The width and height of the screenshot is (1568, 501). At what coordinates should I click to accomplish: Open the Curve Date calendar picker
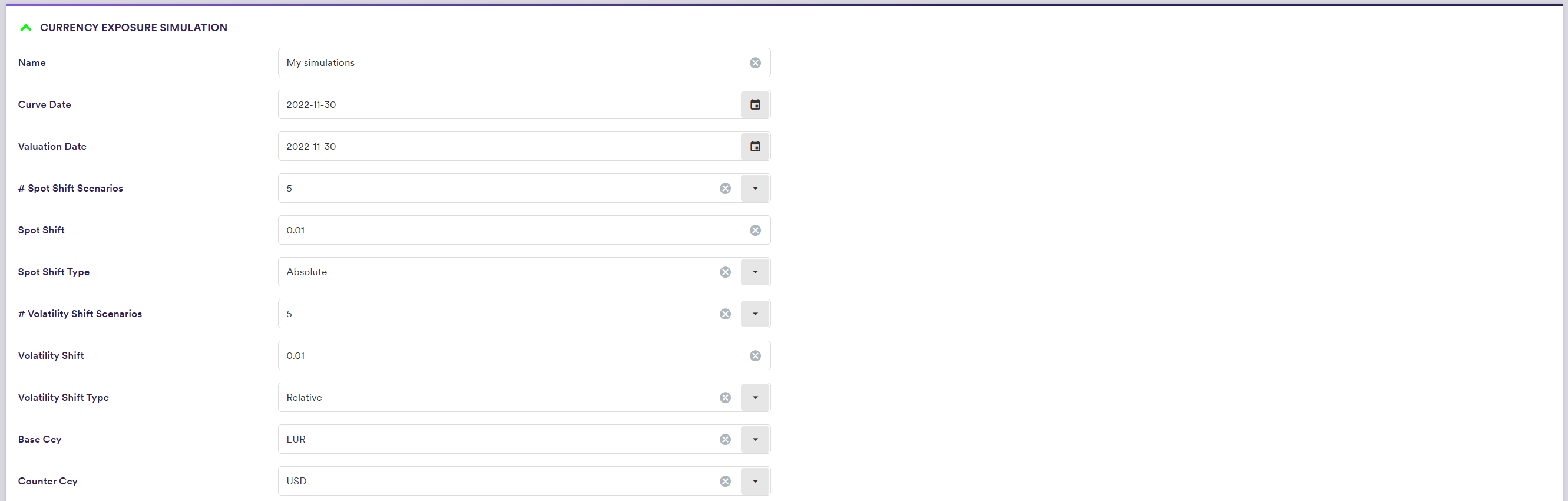[x=755, y=105]
